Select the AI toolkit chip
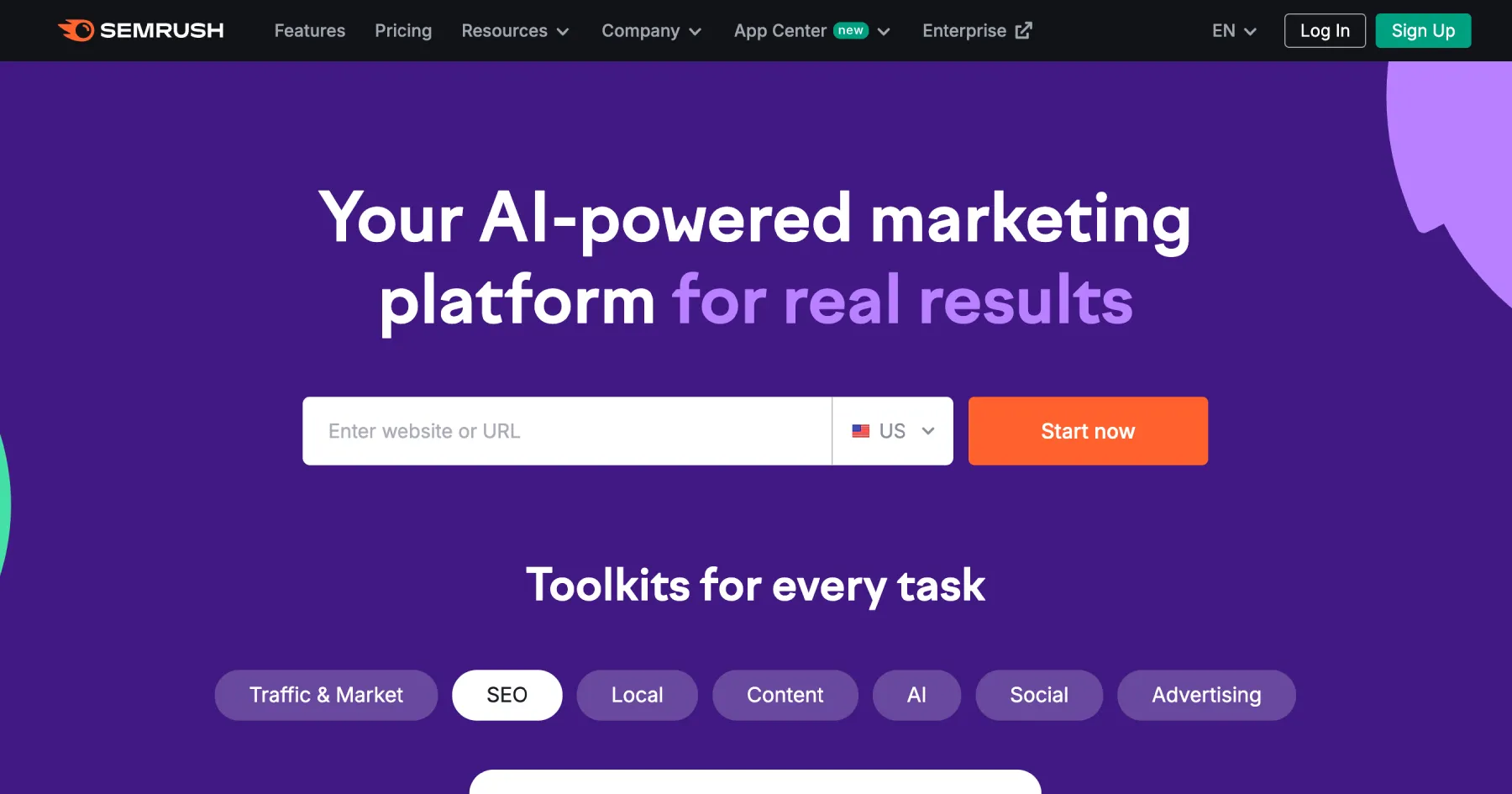Screen dimensions: 1512x794 point(916,695)
